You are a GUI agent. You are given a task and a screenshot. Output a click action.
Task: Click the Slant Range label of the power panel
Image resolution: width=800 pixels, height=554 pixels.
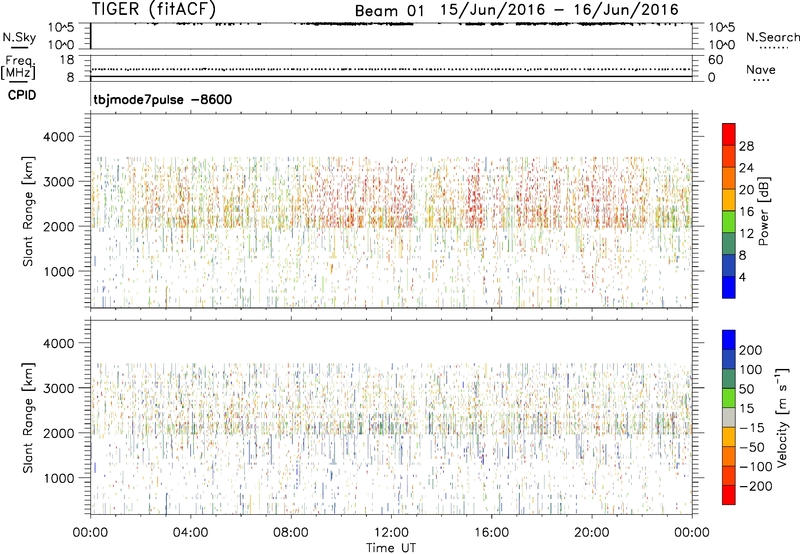[28, 211]
